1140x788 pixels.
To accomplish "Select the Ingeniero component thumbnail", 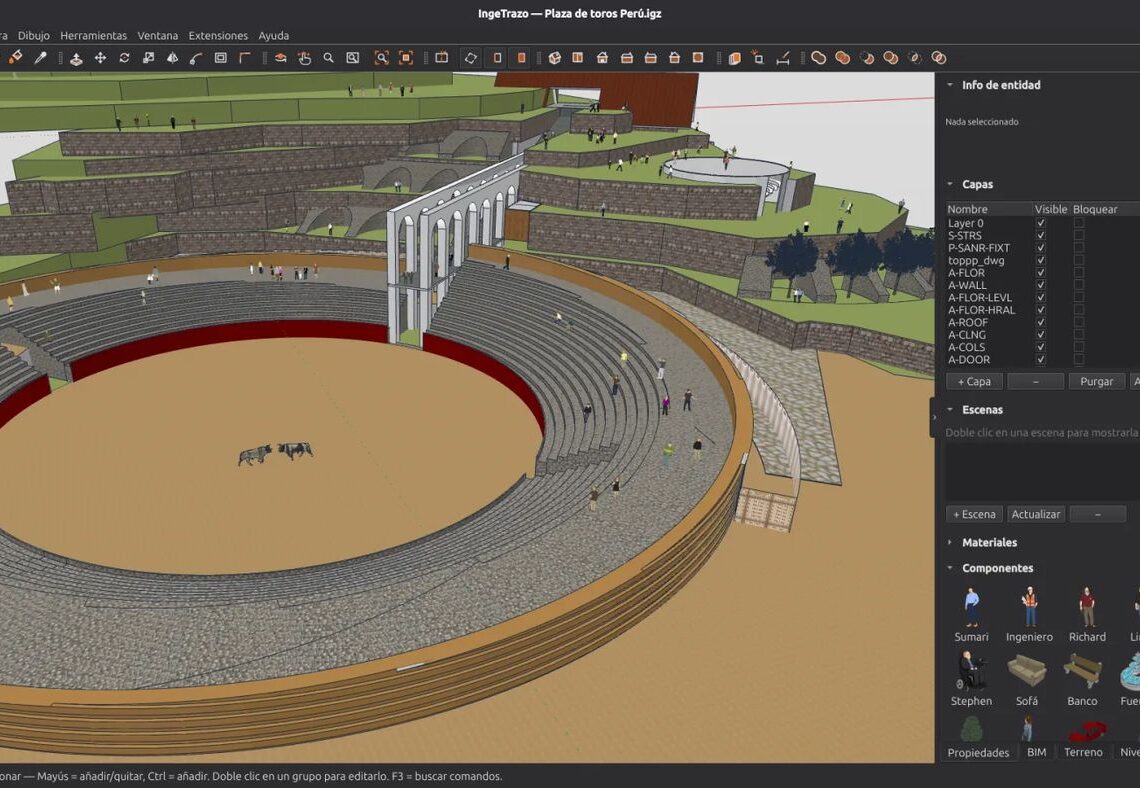I will [x=1029, y=607].
